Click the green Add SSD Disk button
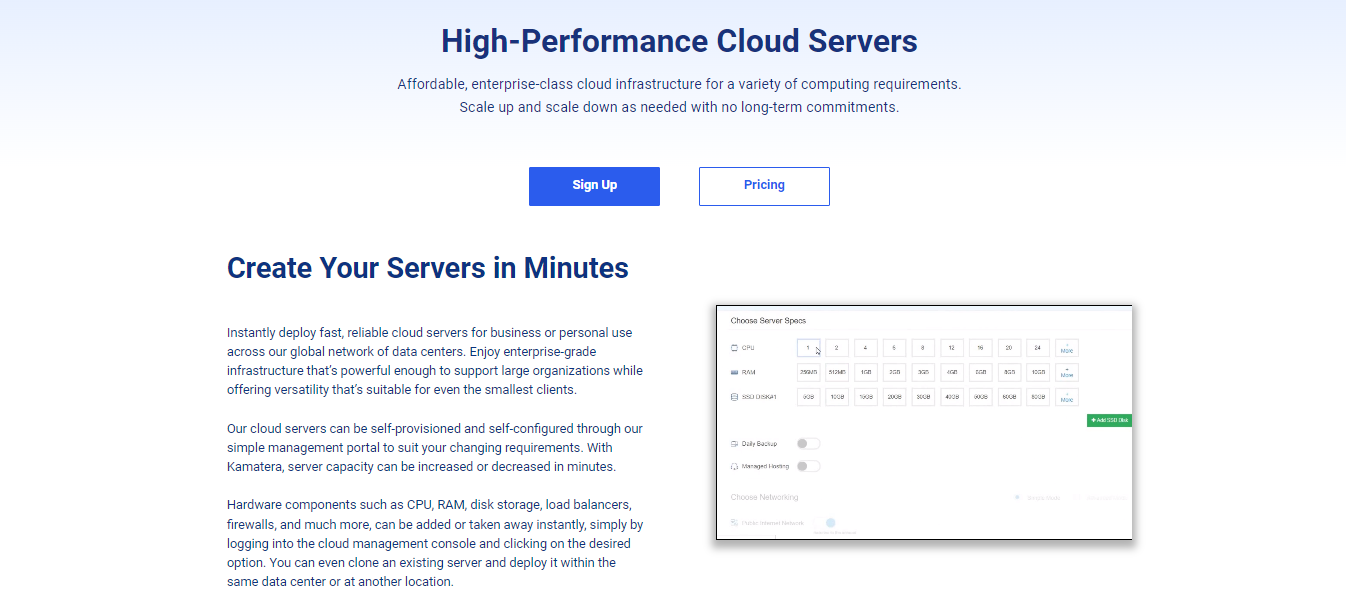This screenshot has height=609, width=1346. 1109,420
